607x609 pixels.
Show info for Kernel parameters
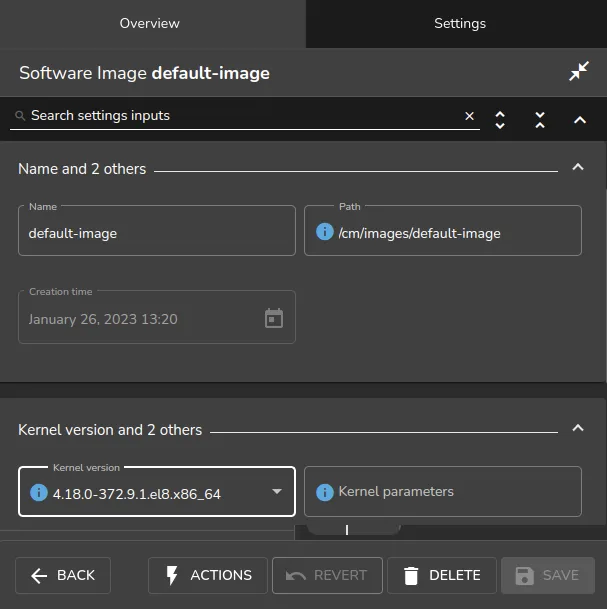pos(325,492)
